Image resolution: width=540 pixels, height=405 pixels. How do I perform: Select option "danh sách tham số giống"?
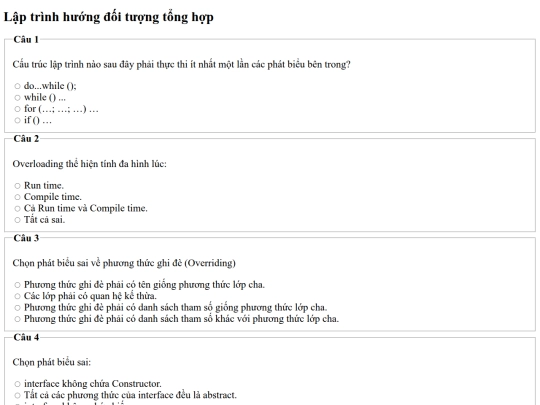coord(18,308)
